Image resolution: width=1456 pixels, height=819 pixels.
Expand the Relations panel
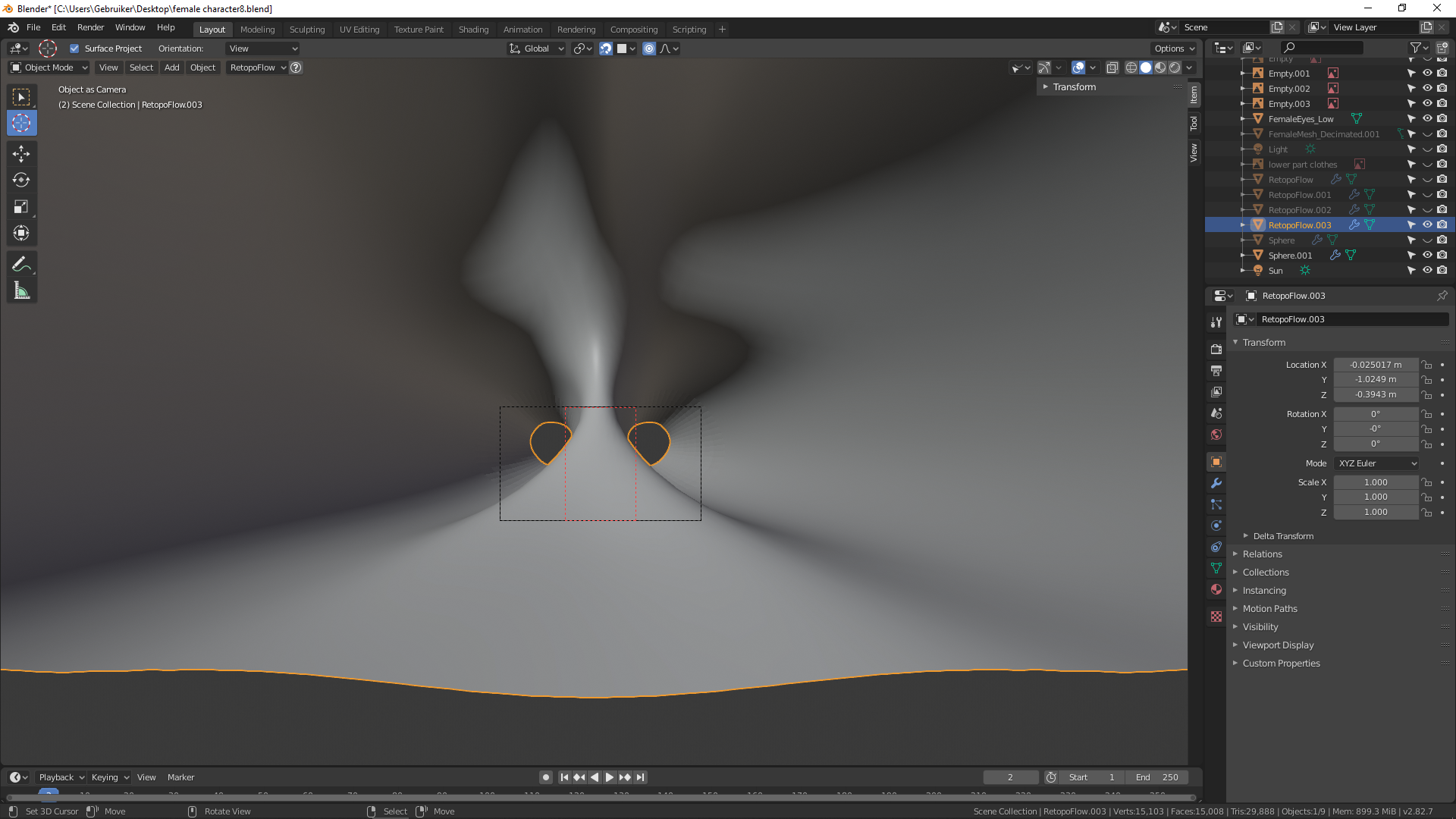tap(1262, 554)
